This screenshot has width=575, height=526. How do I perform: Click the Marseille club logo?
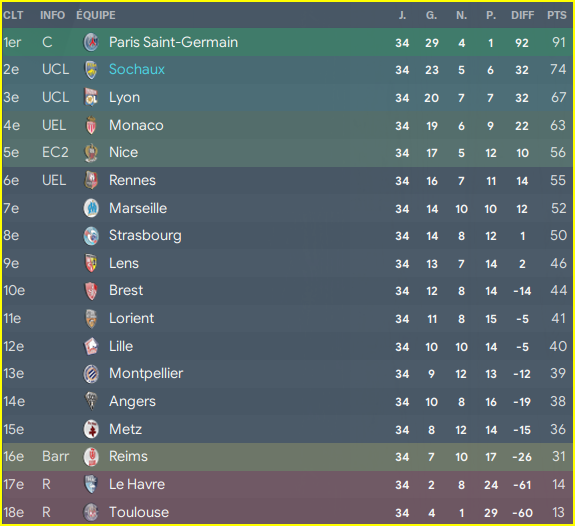tap(91, 208)
